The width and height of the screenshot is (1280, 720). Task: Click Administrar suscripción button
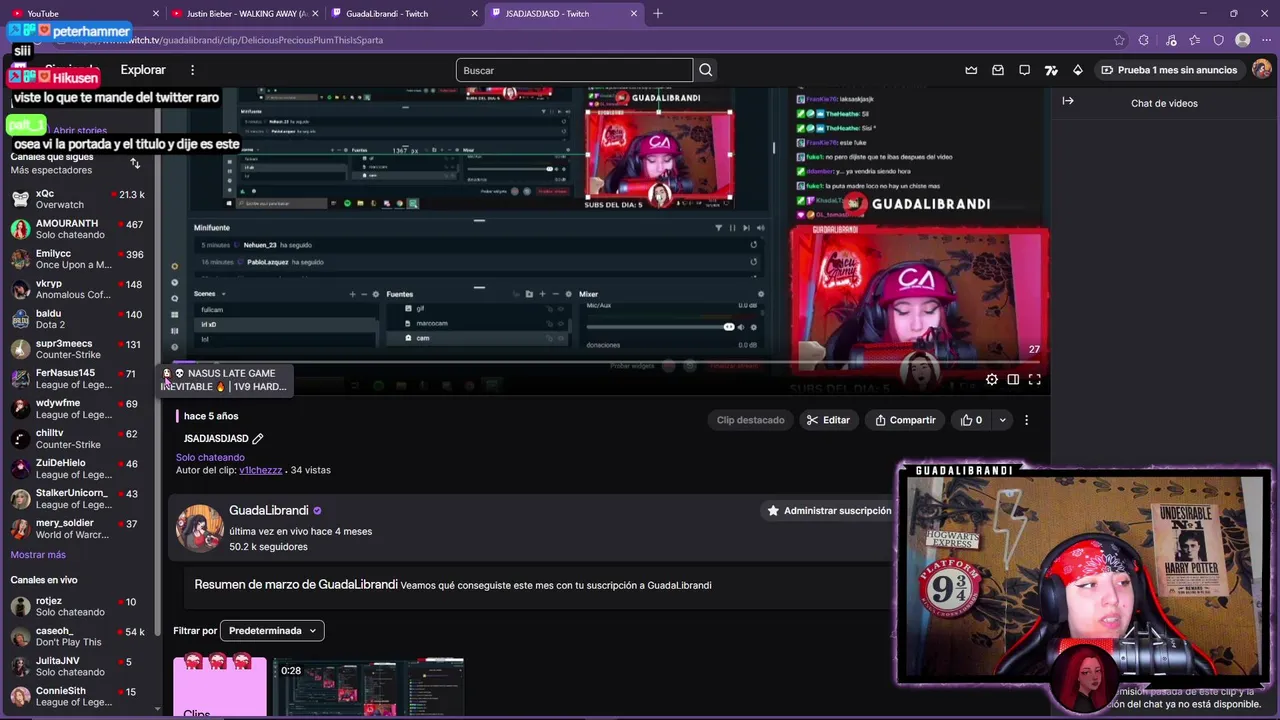click(828, 510)
